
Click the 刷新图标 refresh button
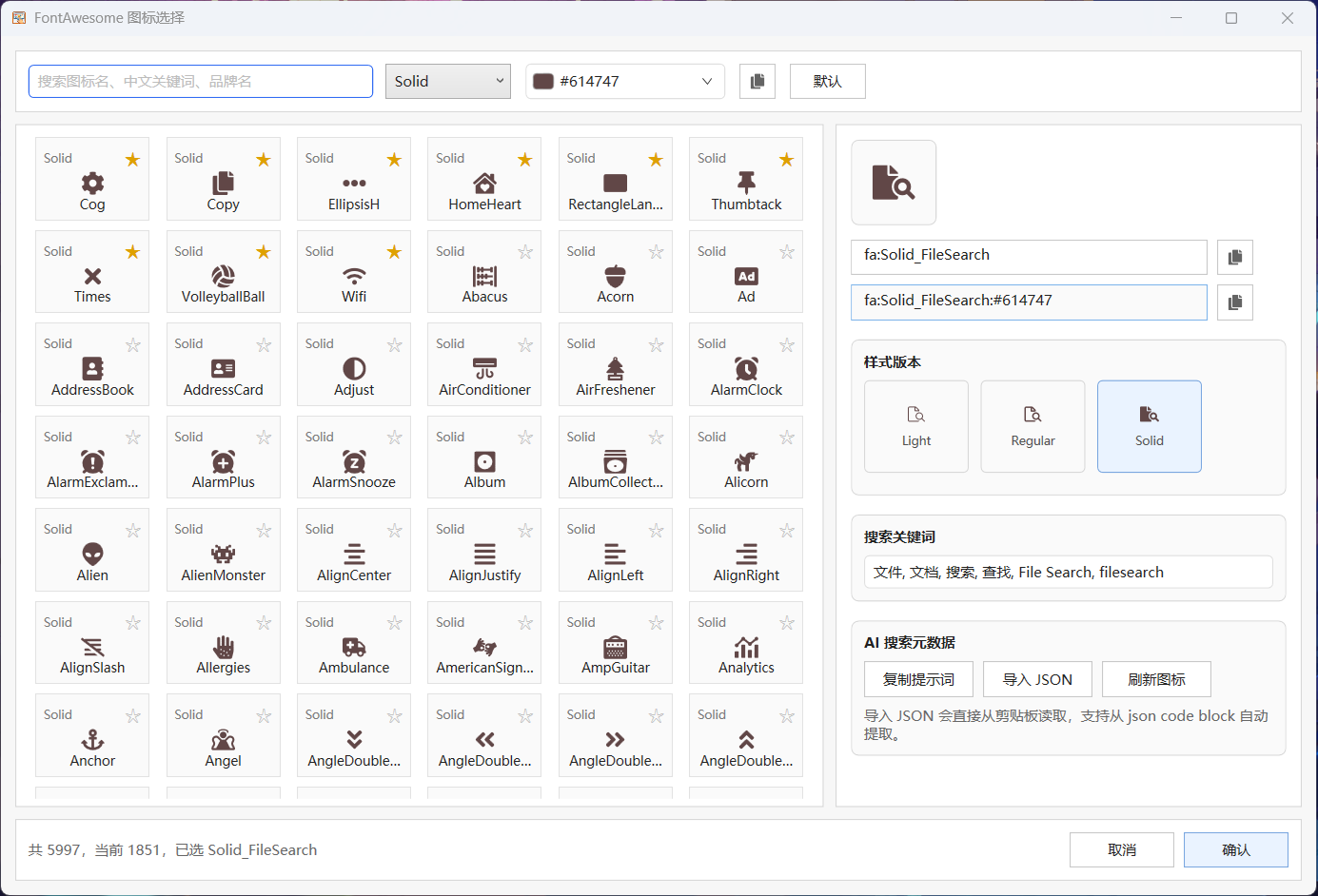click(x=1156, y=679)
